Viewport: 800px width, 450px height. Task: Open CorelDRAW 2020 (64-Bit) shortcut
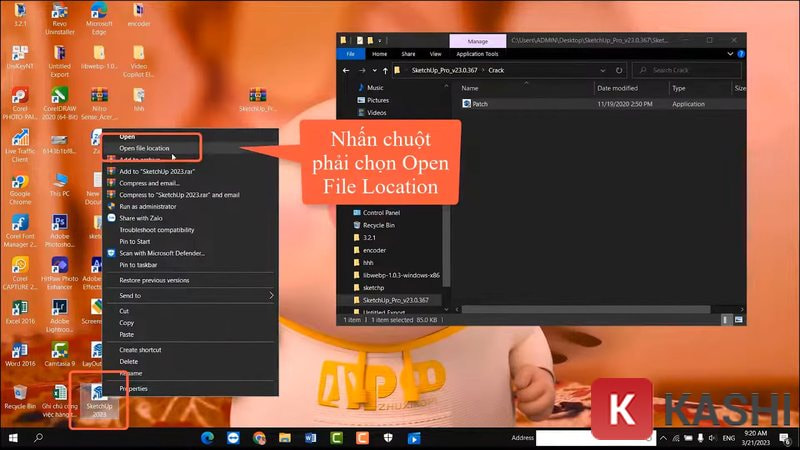(x=60, y=104)
